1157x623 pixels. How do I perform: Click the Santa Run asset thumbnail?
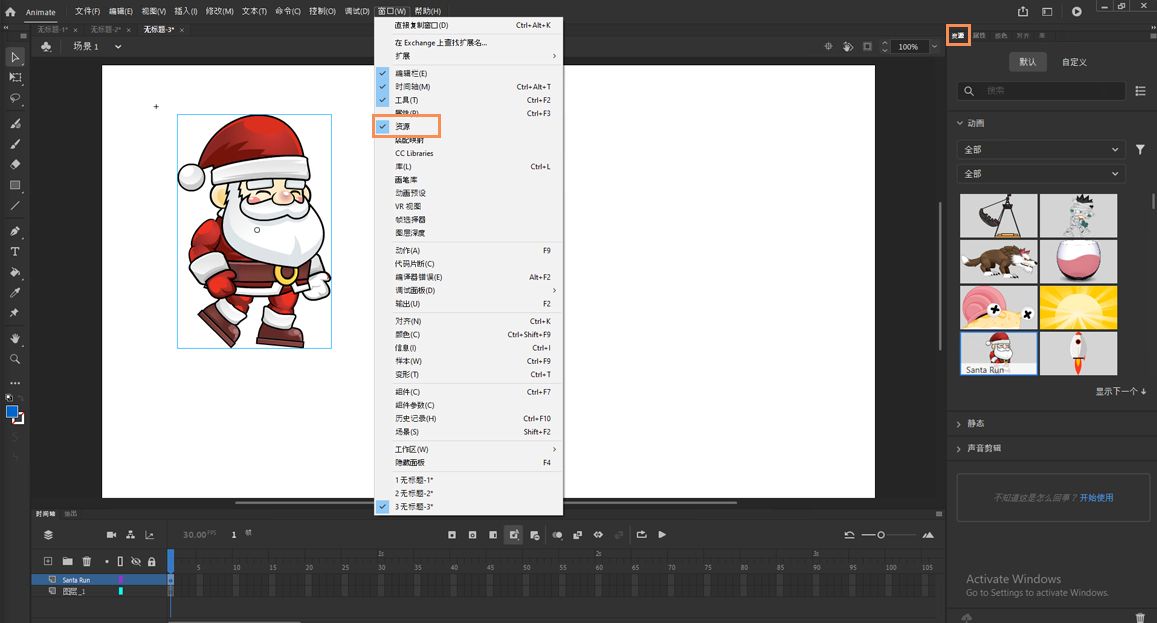pyautogui.click(x=998, y=353)
